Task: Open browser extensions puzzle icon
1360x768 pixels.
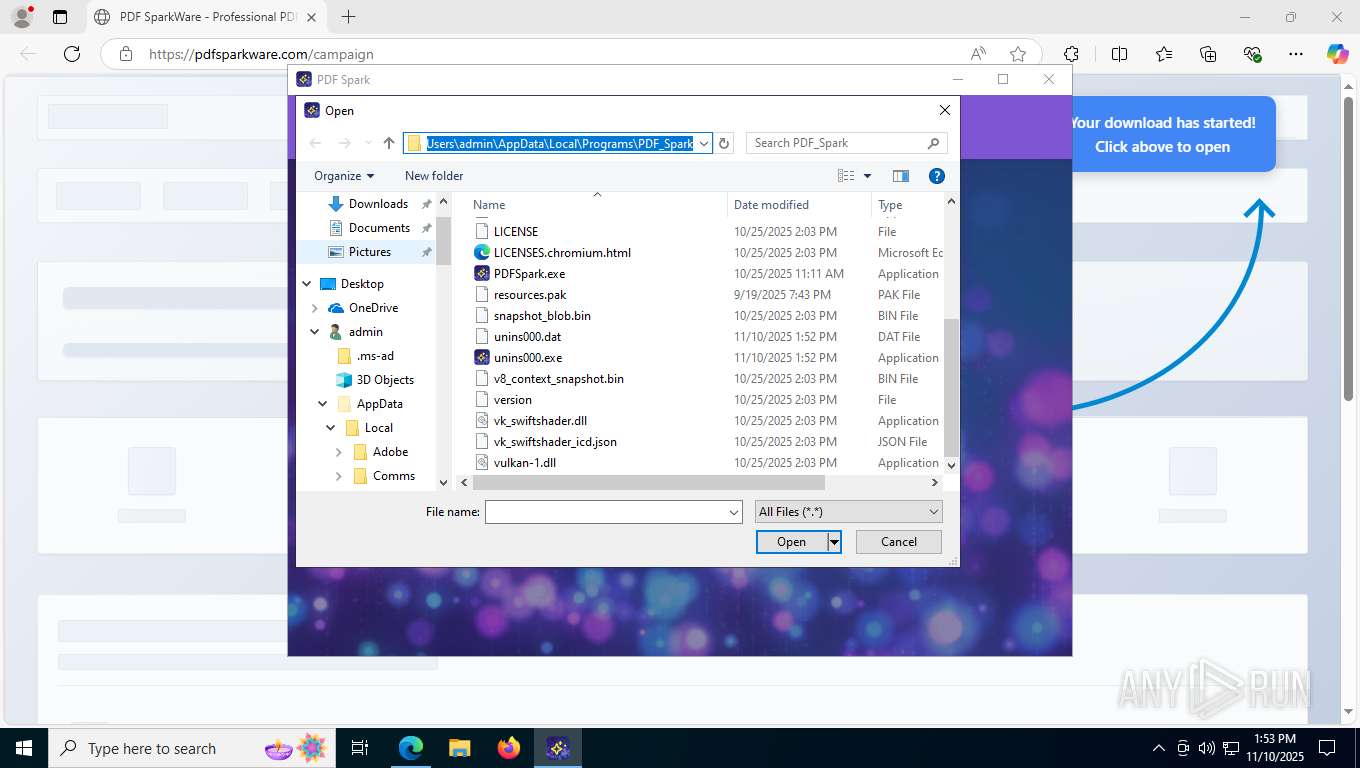Action: click(1072, 54)
